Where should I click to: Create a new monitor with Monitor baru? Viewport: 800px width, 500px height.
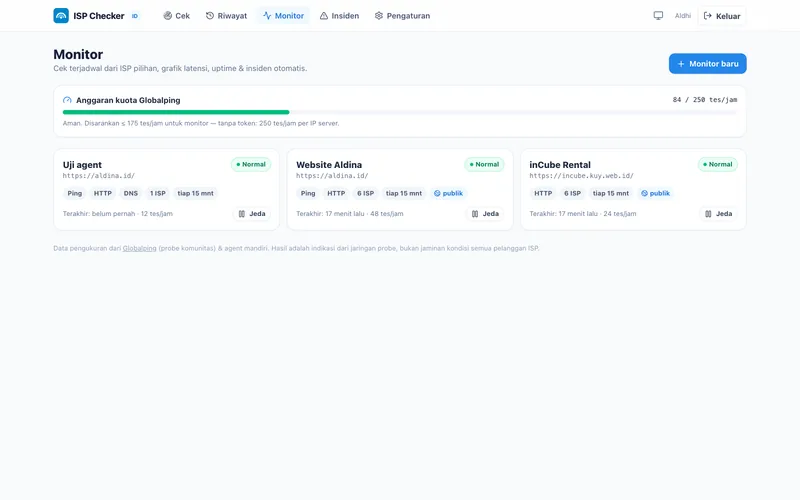pyautogui.click(x=708, y=64)
